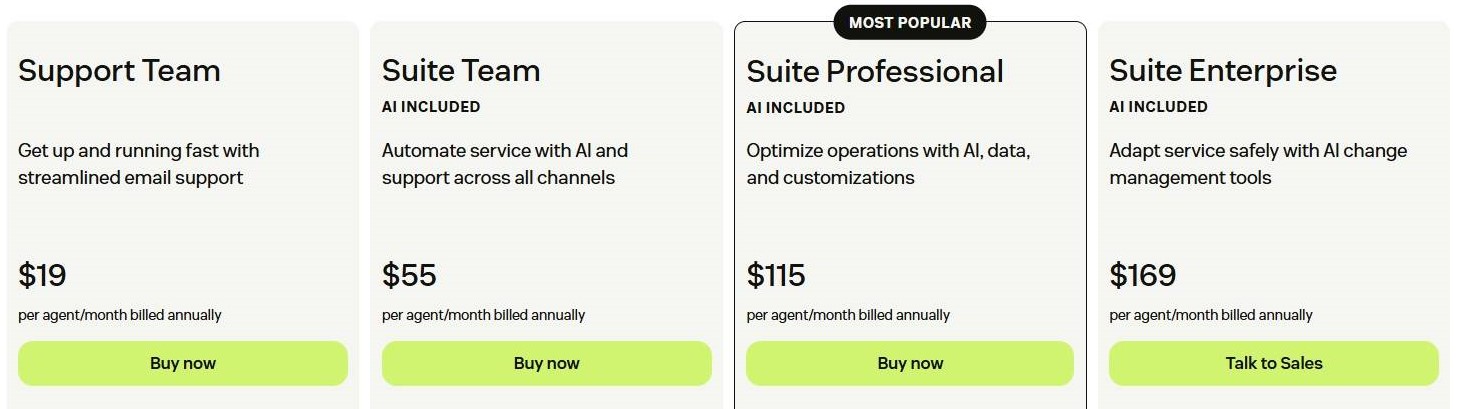Click AI INCLUDED label under Suite Team
1469x409 pixels.
coord(431,107)
